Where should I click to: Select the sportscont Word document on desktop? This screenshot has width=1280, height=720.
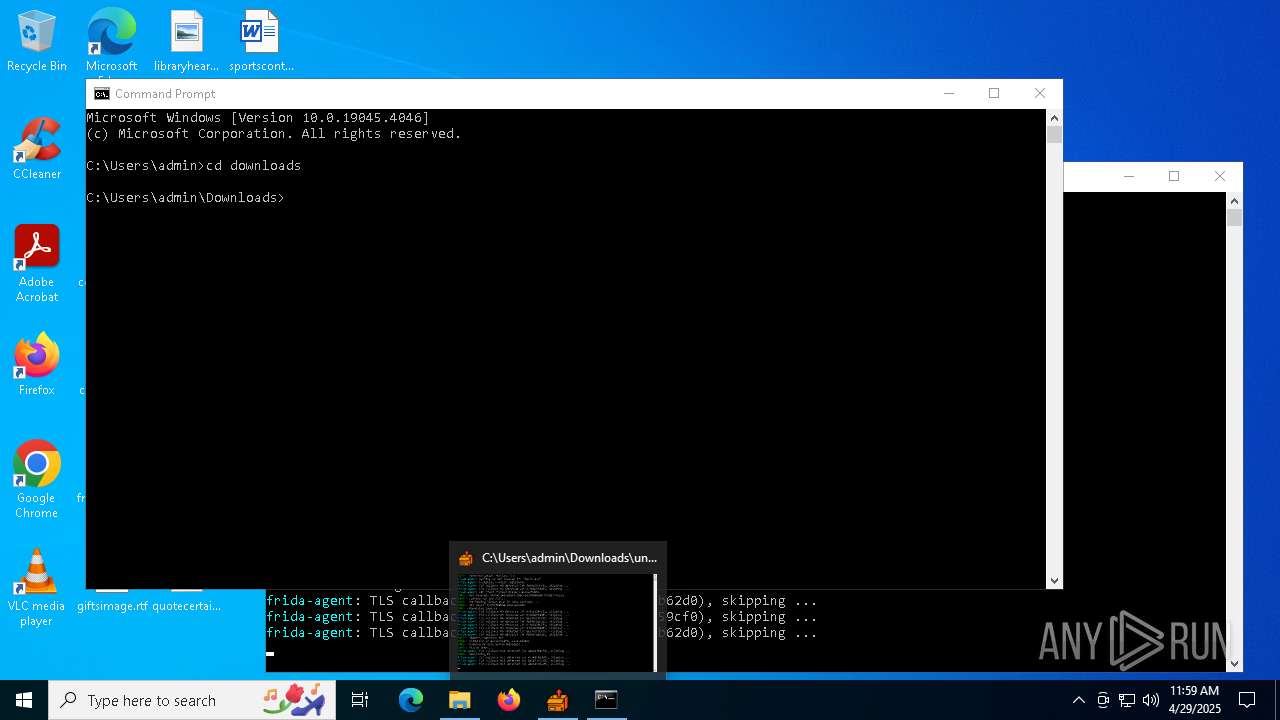tap(260, 42)
